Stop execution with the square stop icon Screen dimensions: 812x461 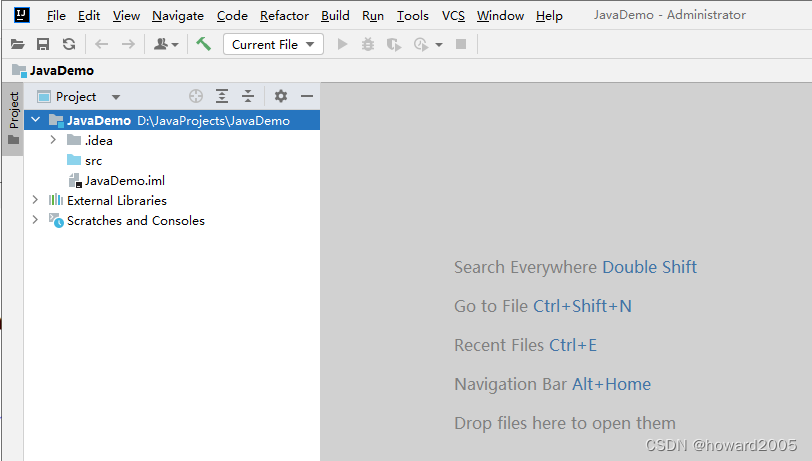click(461, 45)
